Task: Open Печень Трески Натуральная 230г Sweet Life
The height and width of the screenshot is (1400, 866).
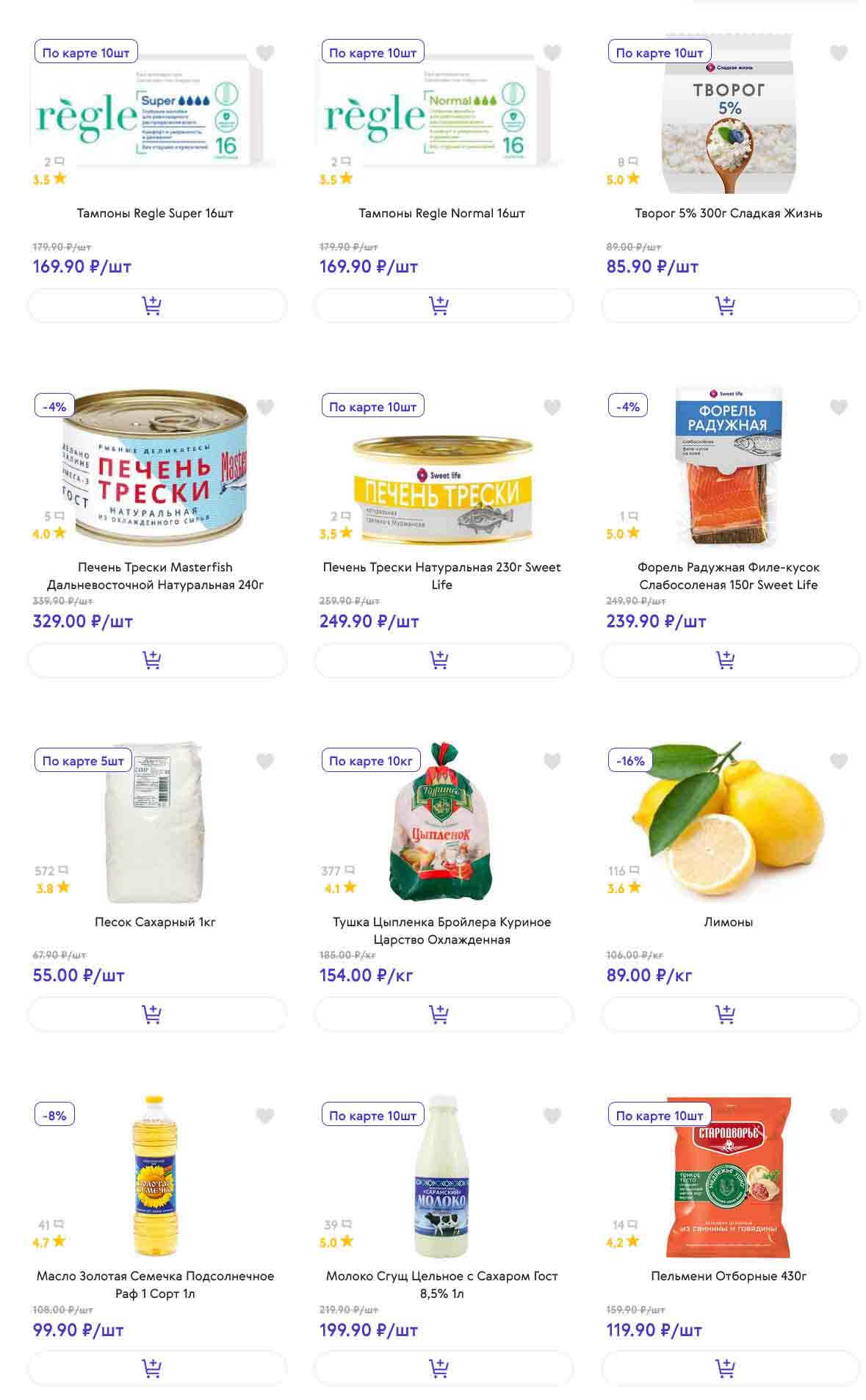Action: coord(441,576)
